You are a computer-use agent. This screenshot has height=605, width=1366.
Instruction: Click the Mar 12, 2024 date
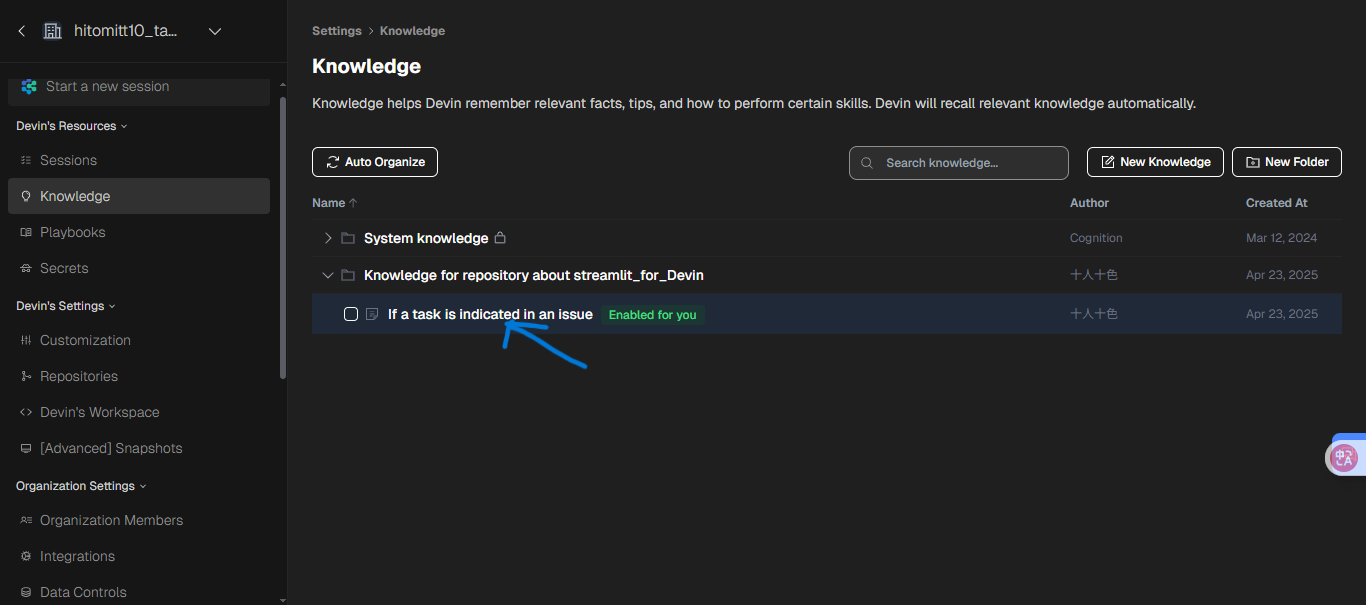(1281, 238)
